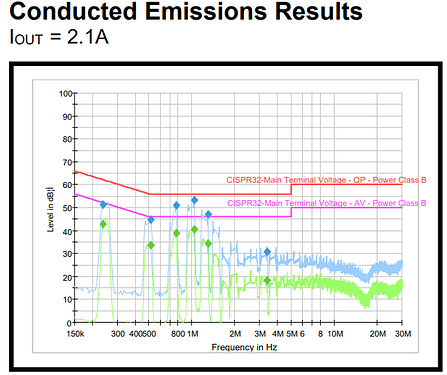Image resolution: width=447 pixels, height=375 pixels.
Task: Click the green diamond marker near 1M
Action: tap(195, 229)
